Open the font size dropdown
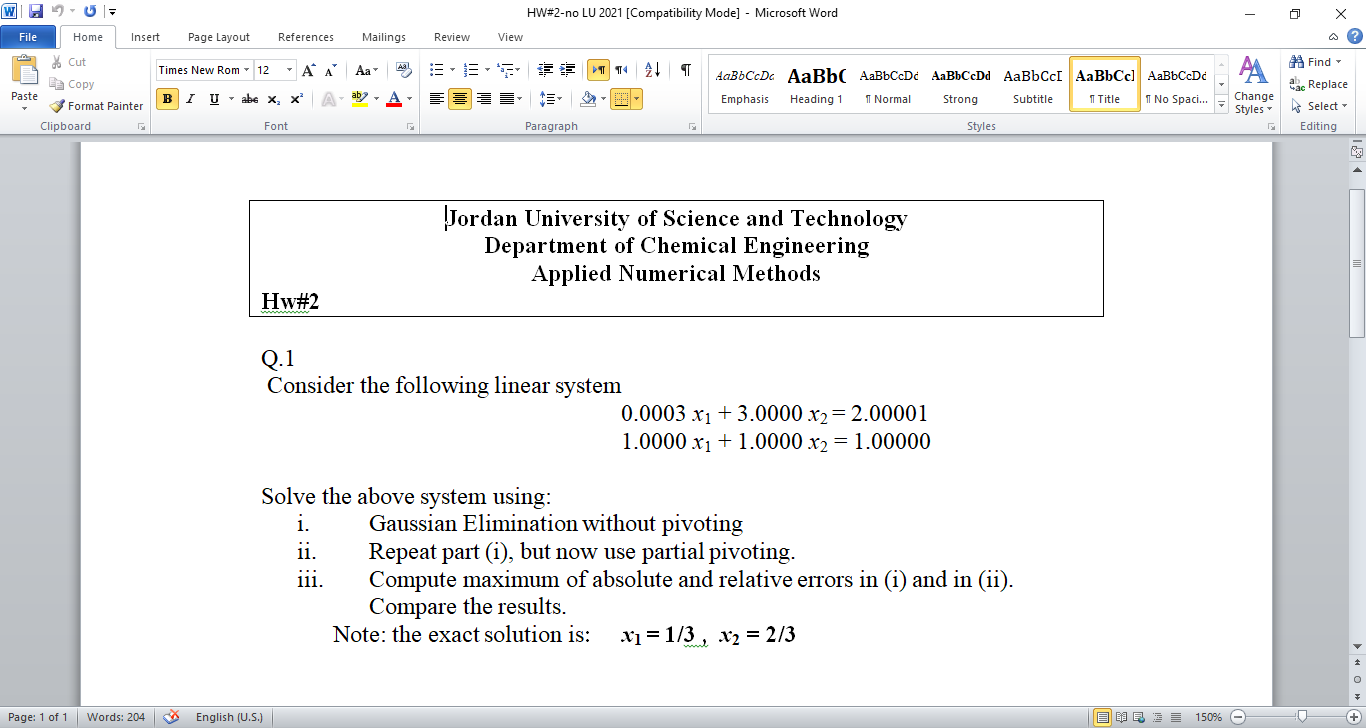 (290, 70)
